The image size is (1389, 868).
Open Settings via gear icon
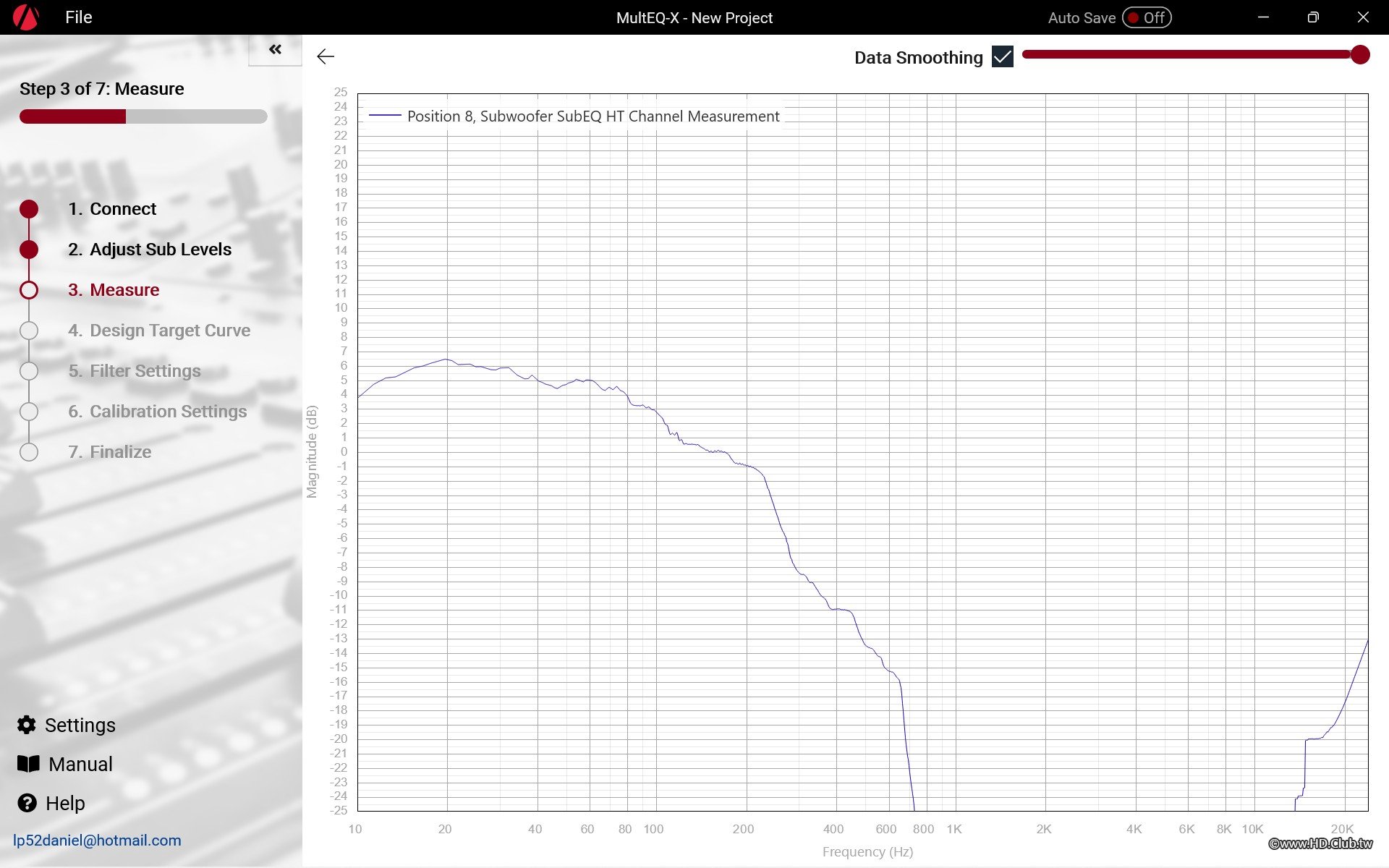tap(27, 725)
